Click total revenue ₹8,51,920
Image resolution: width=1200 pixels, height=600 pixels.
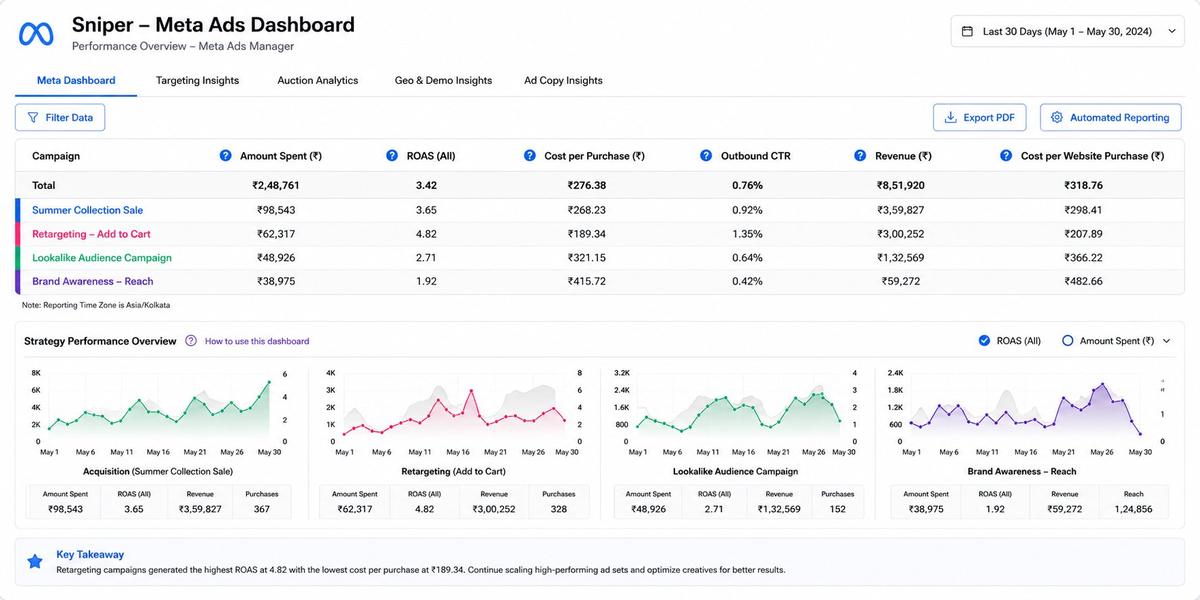900,185
